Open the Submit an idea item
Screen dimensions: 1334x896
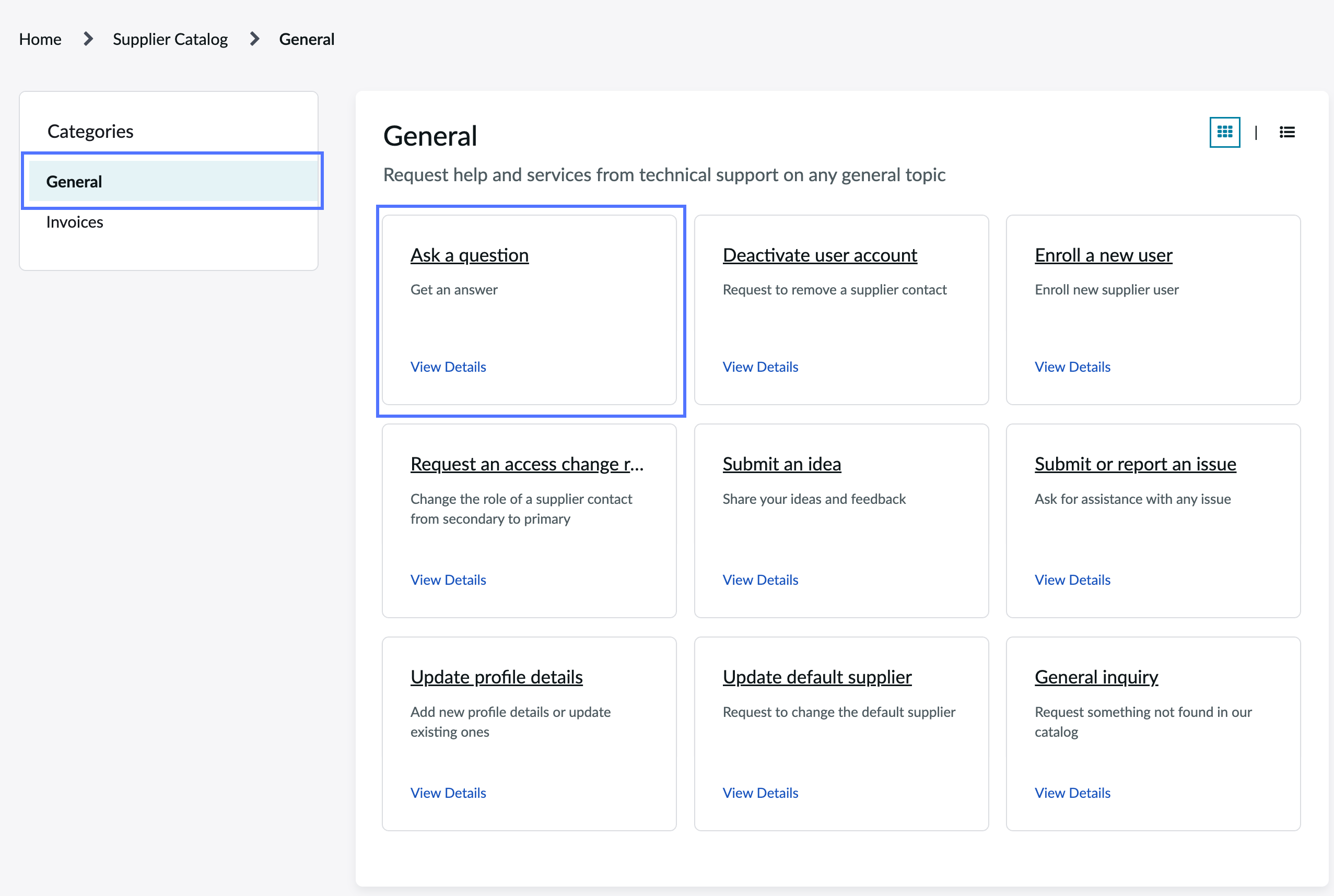781,464
